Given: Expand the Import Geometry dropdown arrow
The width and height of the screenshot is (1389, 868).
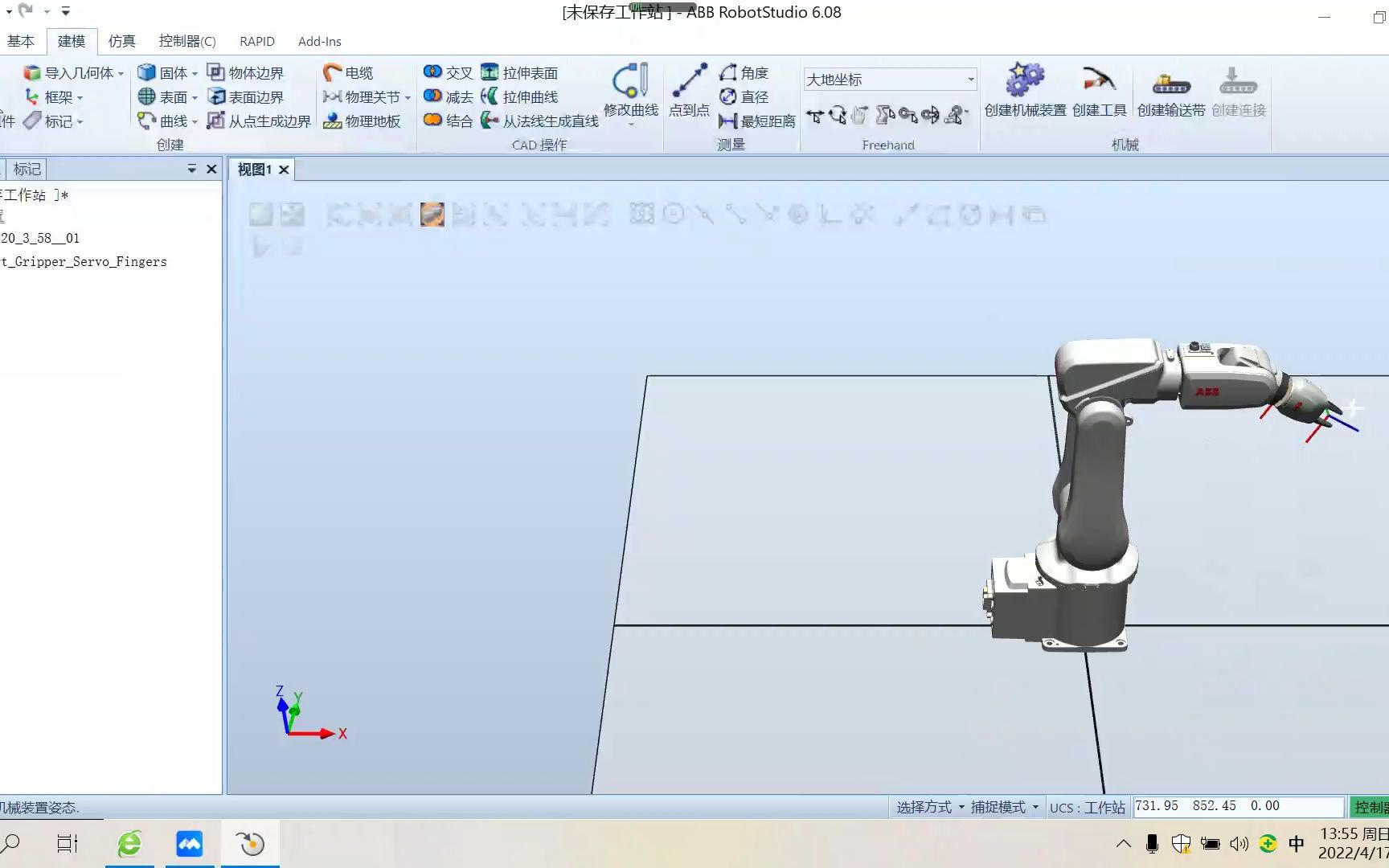Looking at the screenshot, I should click(x=121, y=74).
